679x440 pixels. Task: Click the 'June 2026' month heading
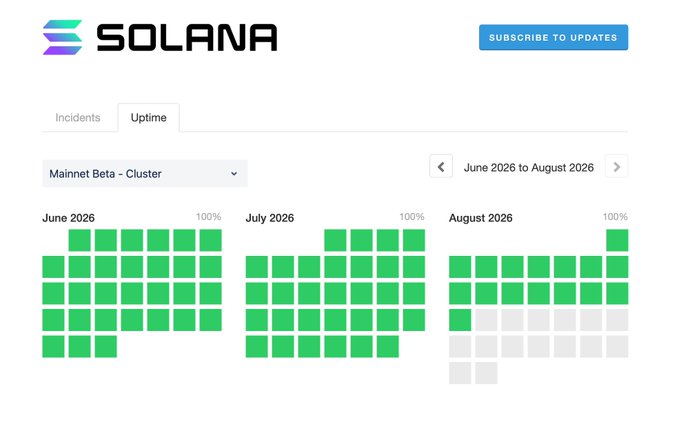(68, 218)
